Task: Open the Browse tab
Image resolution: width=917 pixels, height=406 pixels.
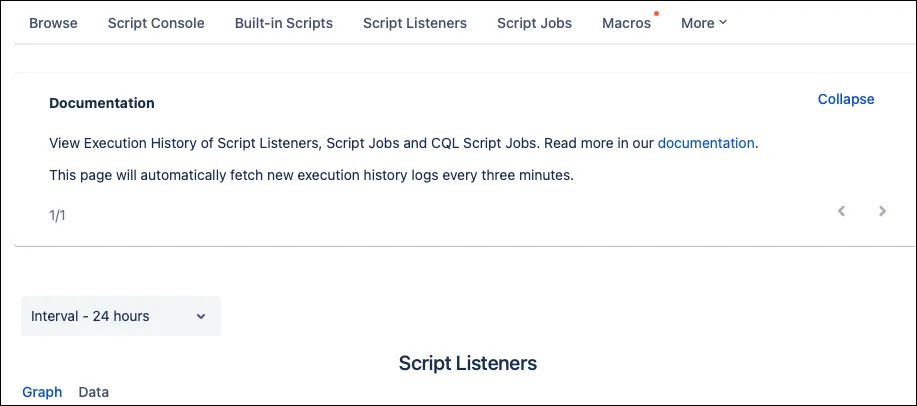Action: click(53, 23)
